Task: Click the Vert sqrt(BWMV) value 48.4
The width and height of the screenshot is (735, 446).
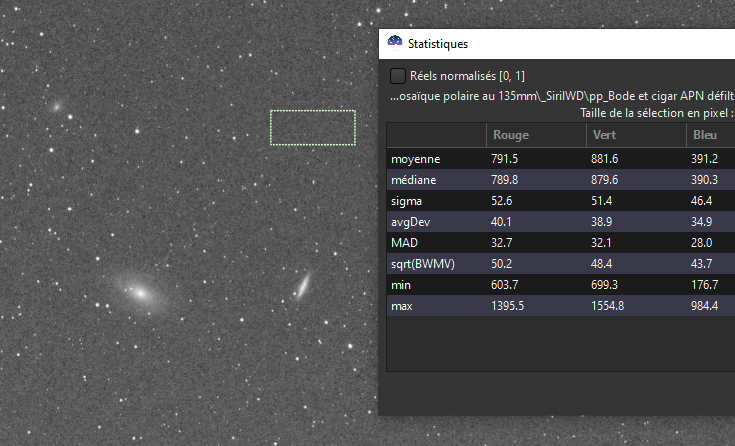Action: (x=601, y=264)
